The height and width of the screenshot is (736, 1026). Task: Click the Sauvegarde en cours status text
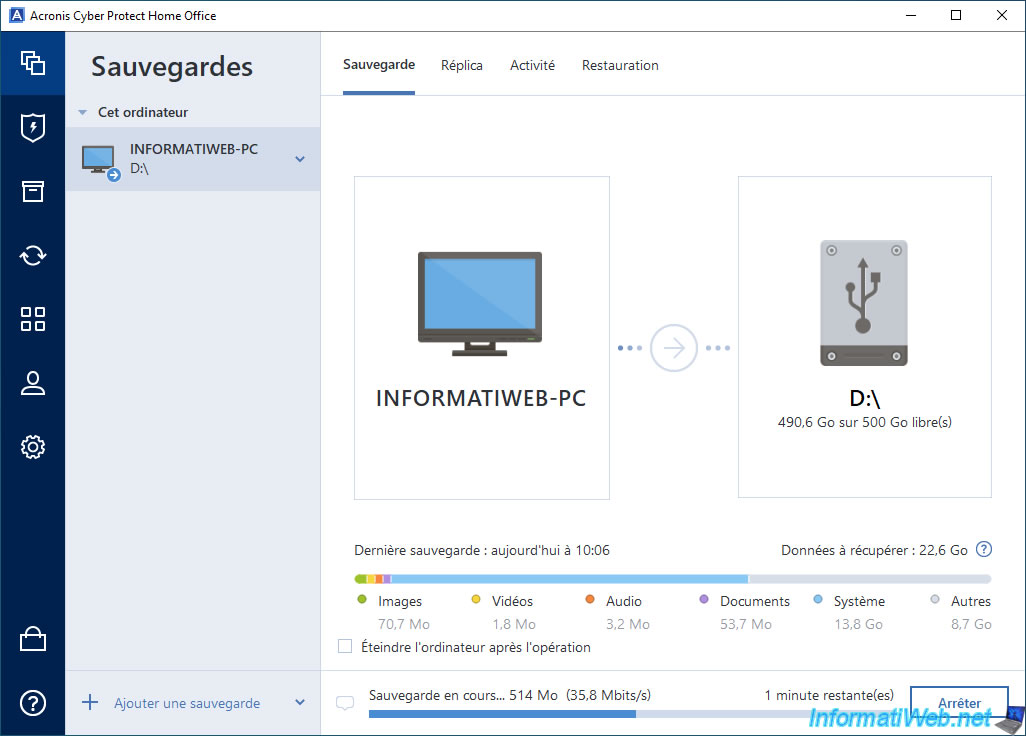(510, 695)
